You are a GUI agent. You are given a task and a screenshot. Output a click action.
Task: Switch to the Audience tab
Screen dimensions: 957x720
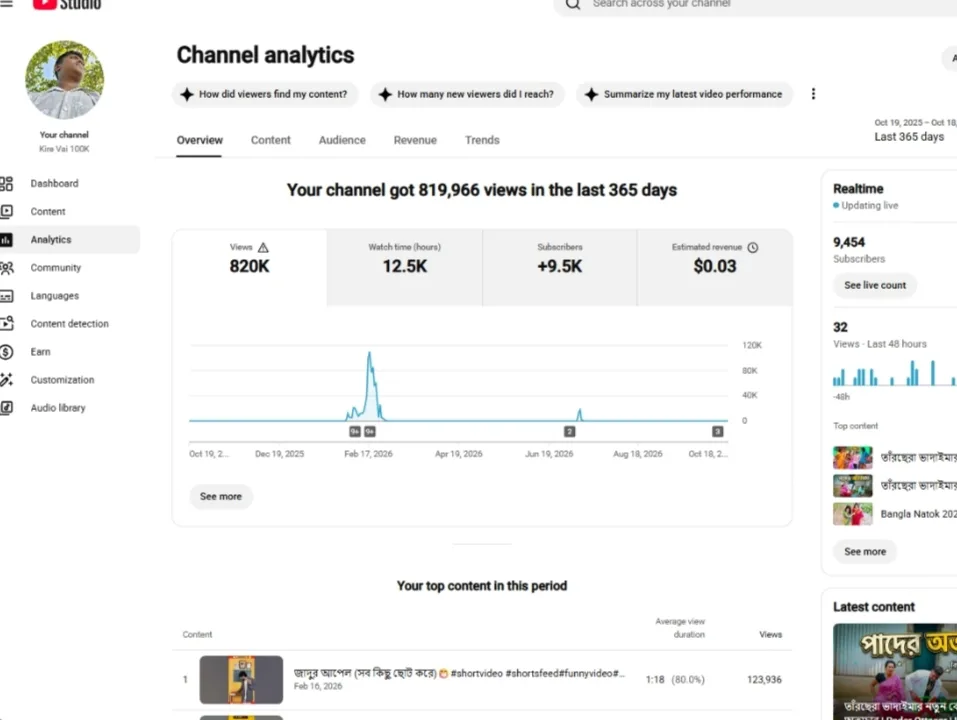pyautogui.click(x=342, y=140)
